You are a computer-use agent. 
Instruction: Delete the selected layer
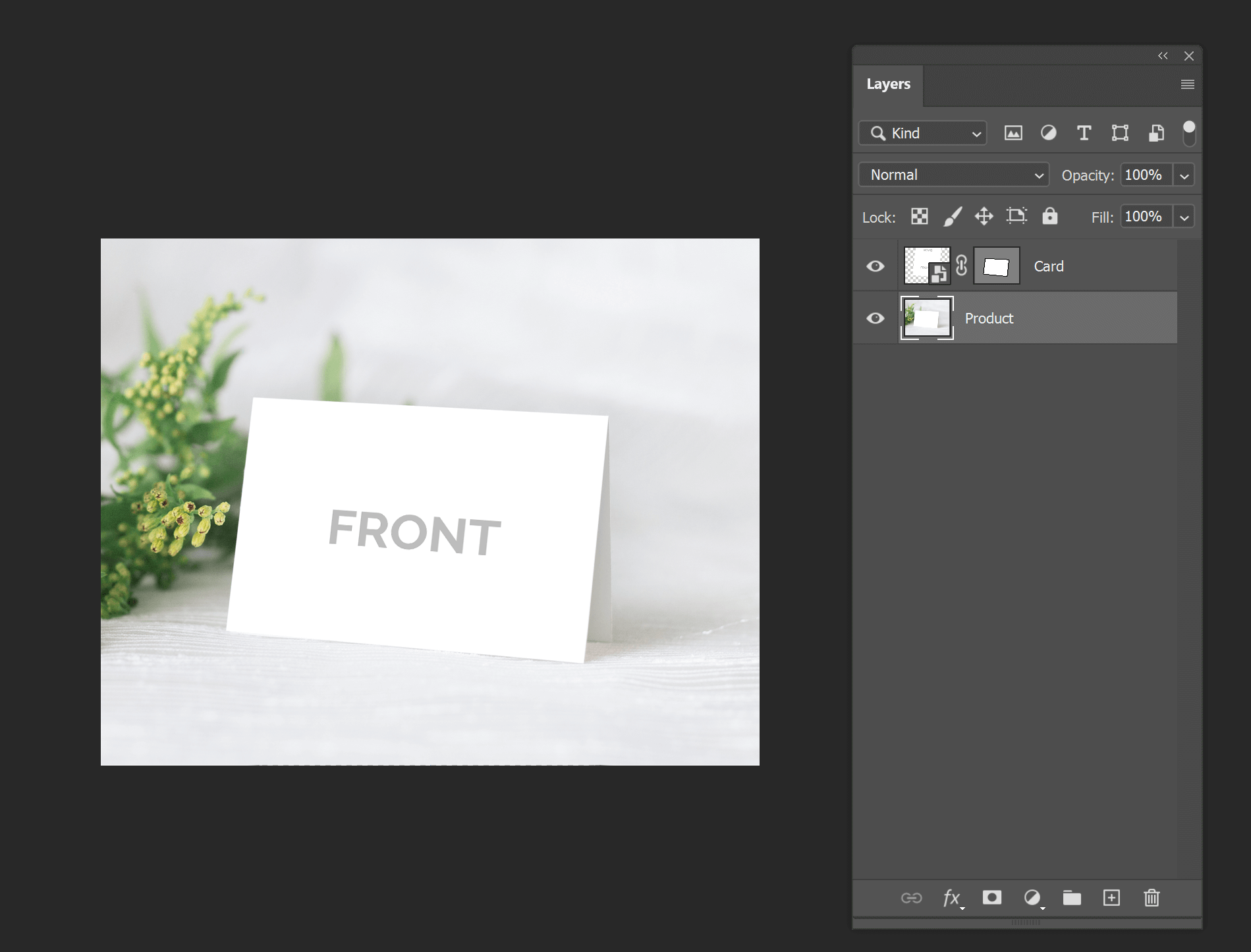point(1151,897)
